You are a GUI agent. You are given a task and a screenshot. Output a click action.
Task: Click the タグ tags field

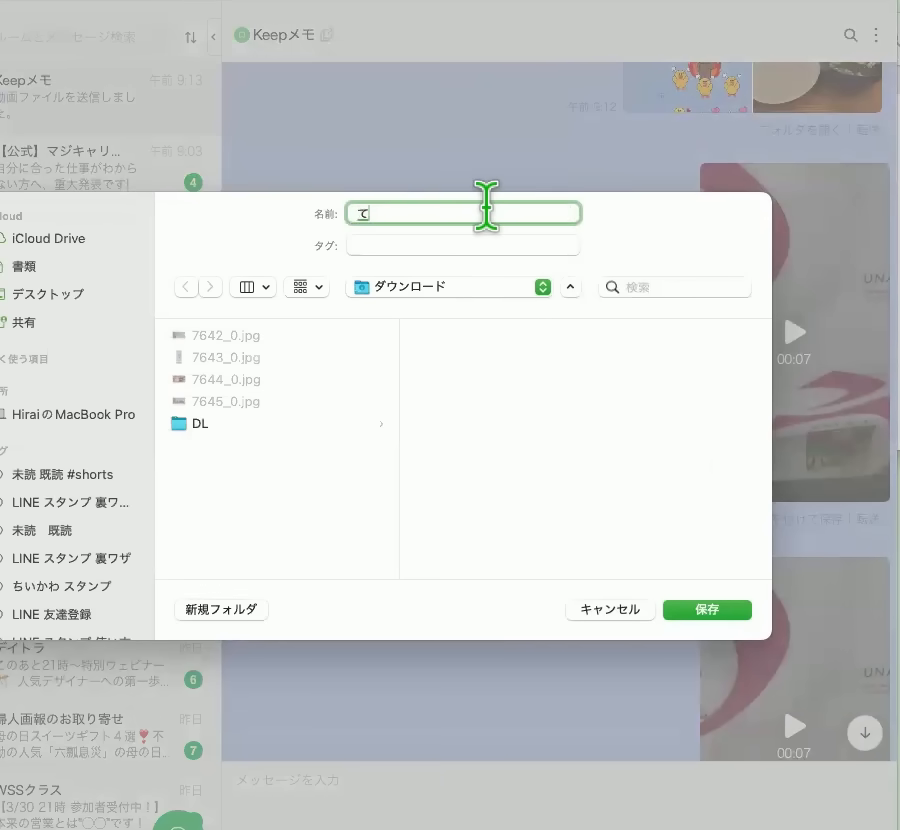[x=463, y=246]
